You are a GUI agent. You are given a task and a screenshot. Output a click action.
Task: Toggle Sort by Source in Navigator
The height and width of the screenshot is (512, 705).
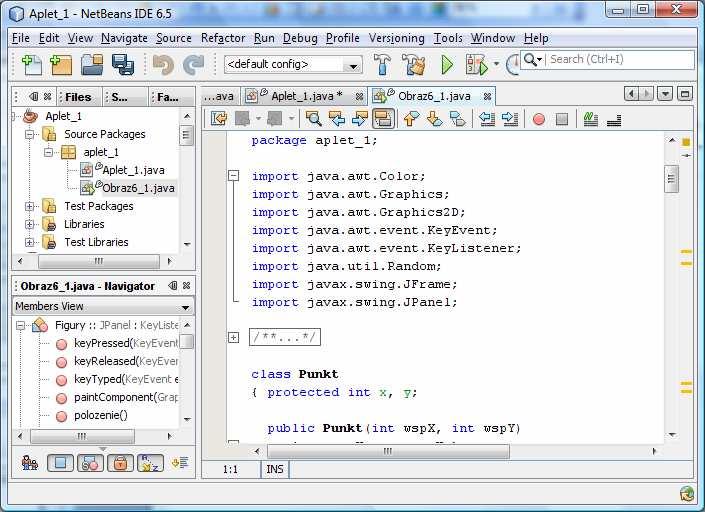pos(180,463)
